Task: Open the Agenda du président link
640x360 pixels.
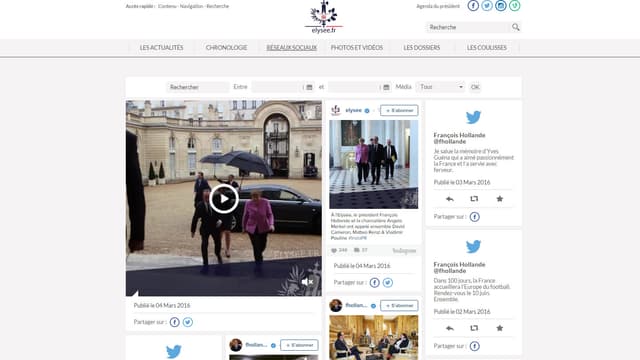Action: point(438,6)
